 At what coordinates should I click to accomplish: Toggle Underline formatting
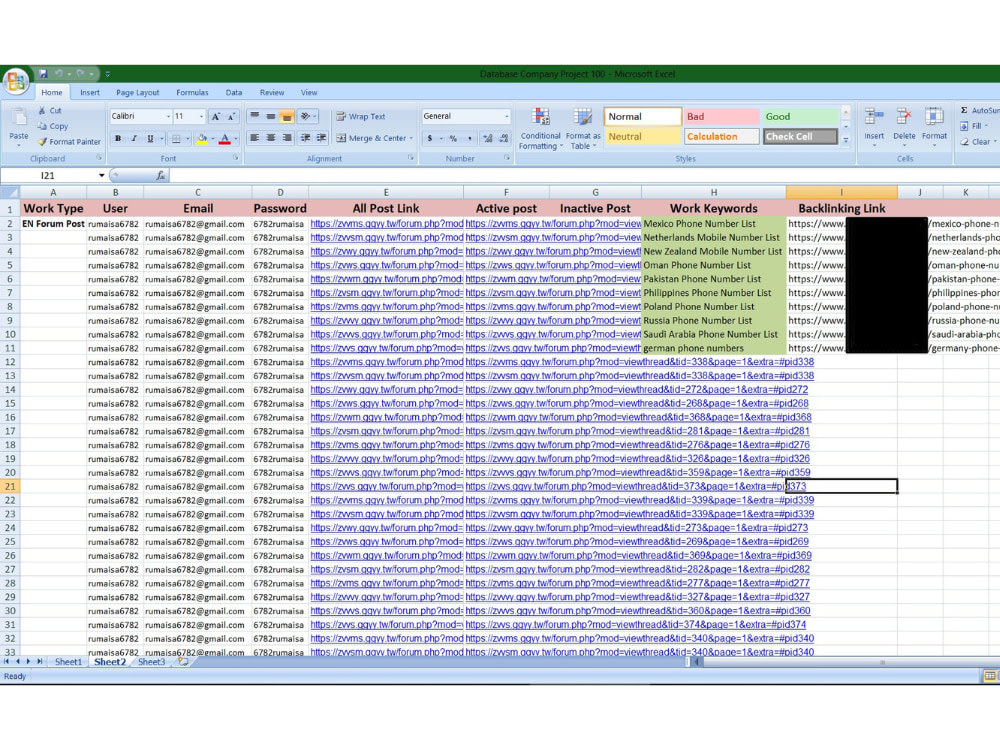(151, 138)
